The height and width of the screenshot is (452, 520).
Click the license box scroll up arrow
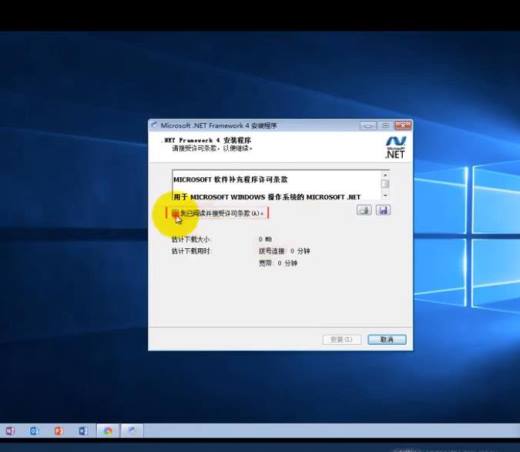point(385,175)
